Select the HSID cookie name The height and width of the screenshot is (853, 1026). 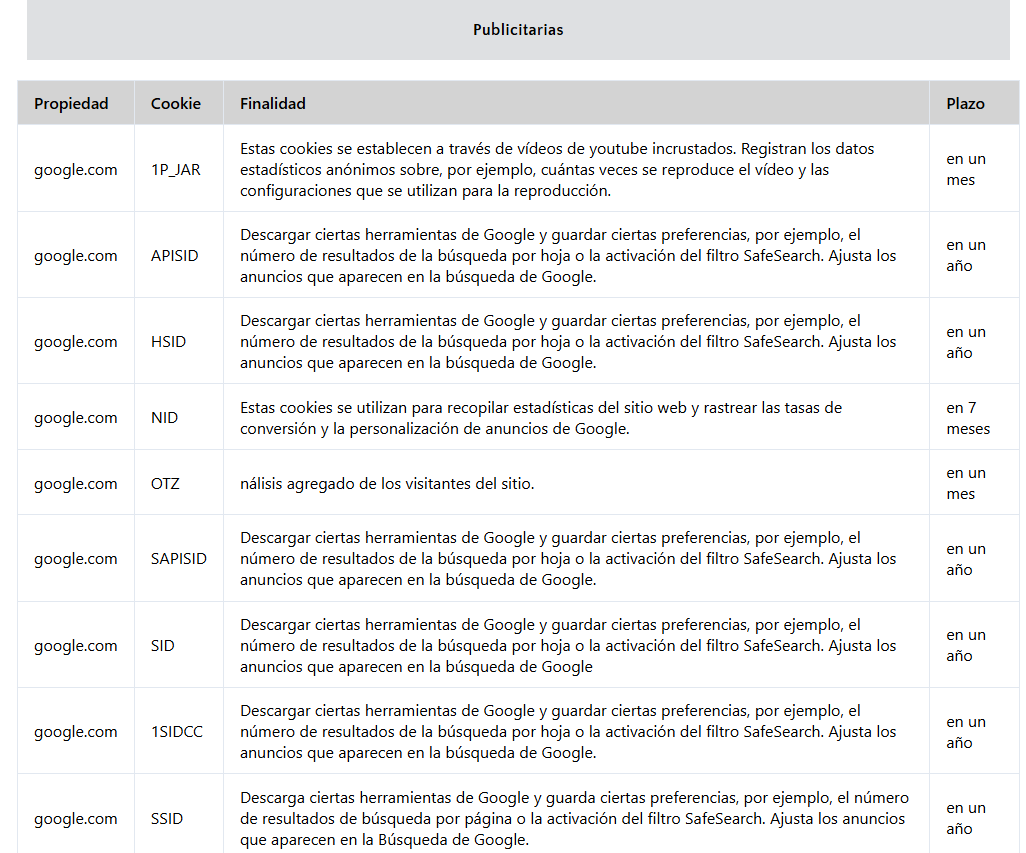point(168,342)
